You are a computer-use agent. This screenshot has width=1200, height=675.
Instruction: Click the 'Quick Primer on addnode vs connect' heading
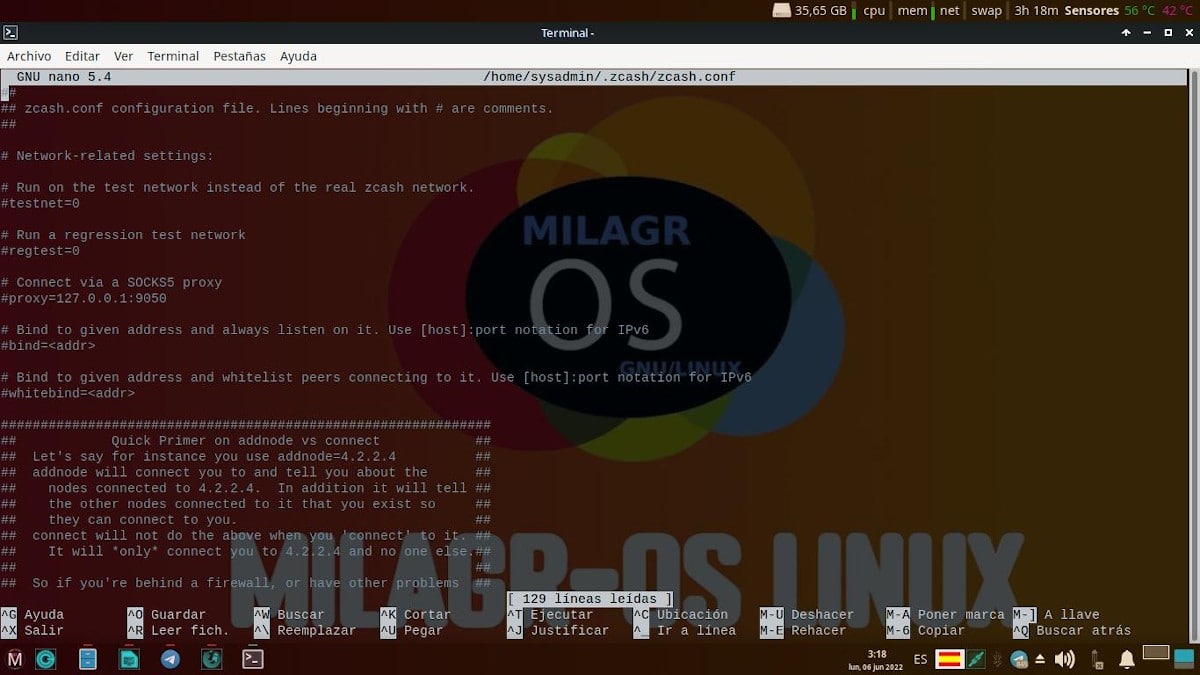(246, 441)
